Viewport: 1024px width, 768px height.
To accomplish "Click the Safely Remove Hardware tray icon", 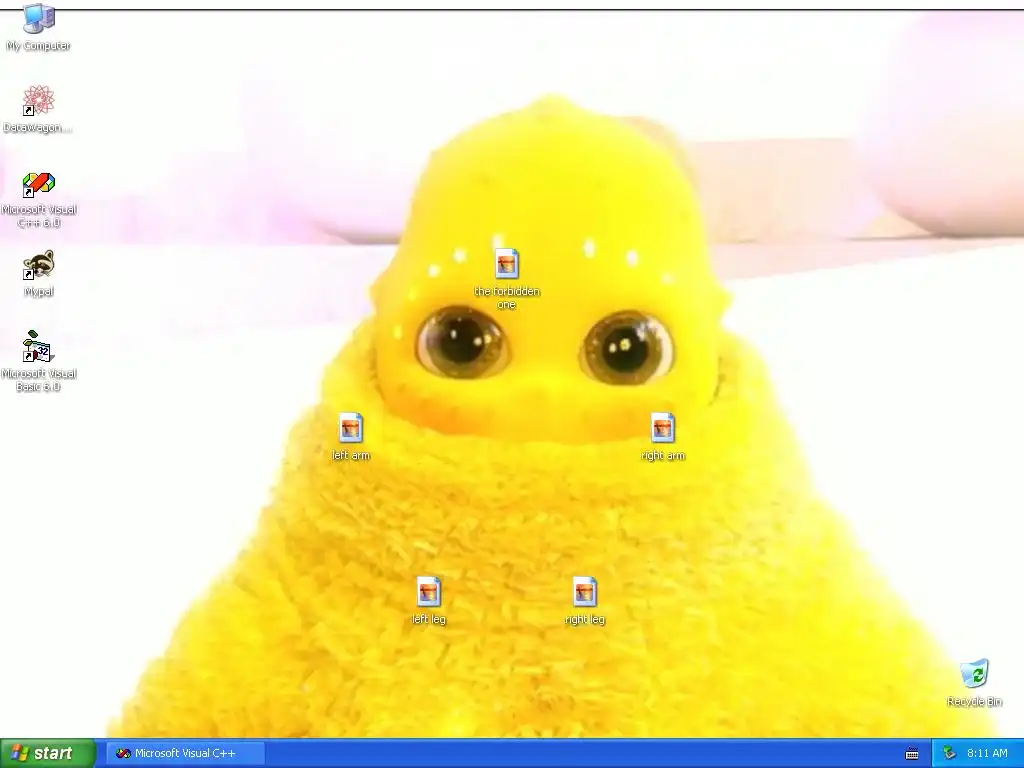I will [x=949, y=754].
